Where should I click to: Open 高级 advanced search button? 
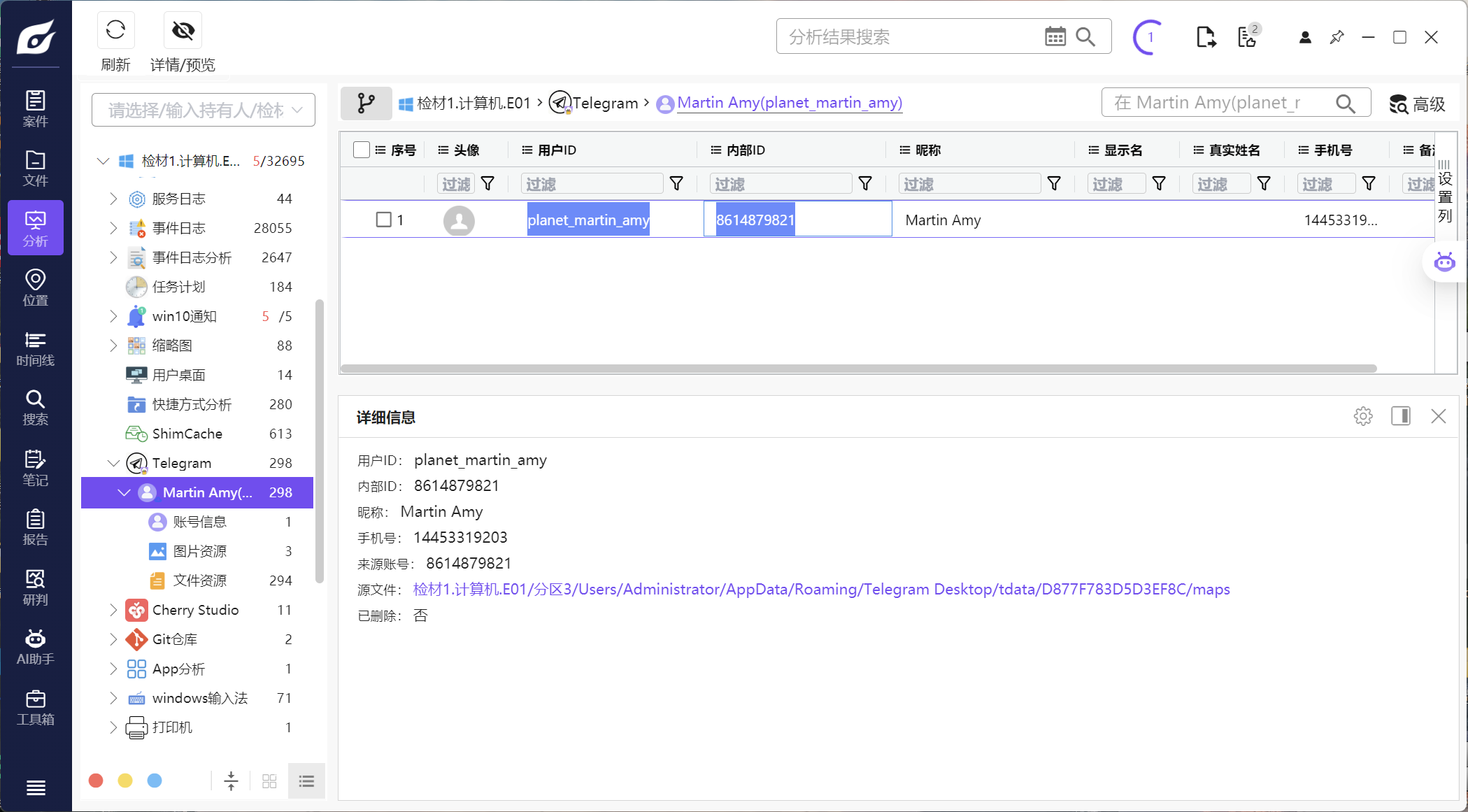(1418, 104)
